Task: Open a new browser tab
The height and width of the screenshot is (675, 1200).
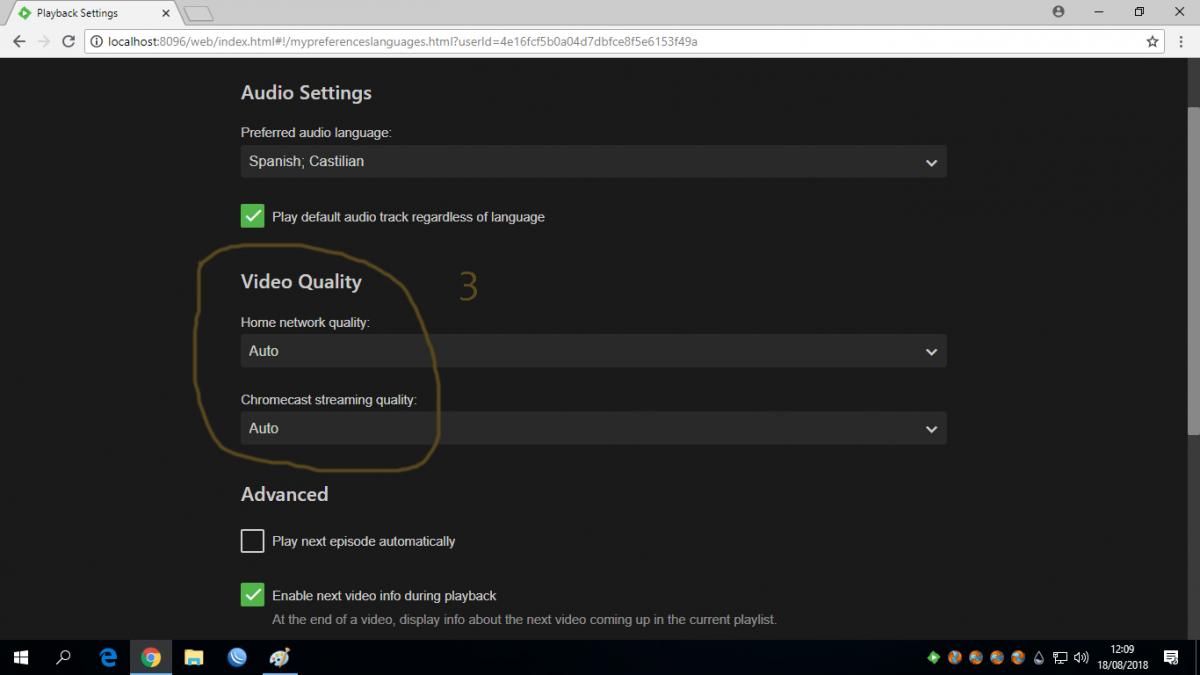Action: pyautogui.click(x=199, y=13)
